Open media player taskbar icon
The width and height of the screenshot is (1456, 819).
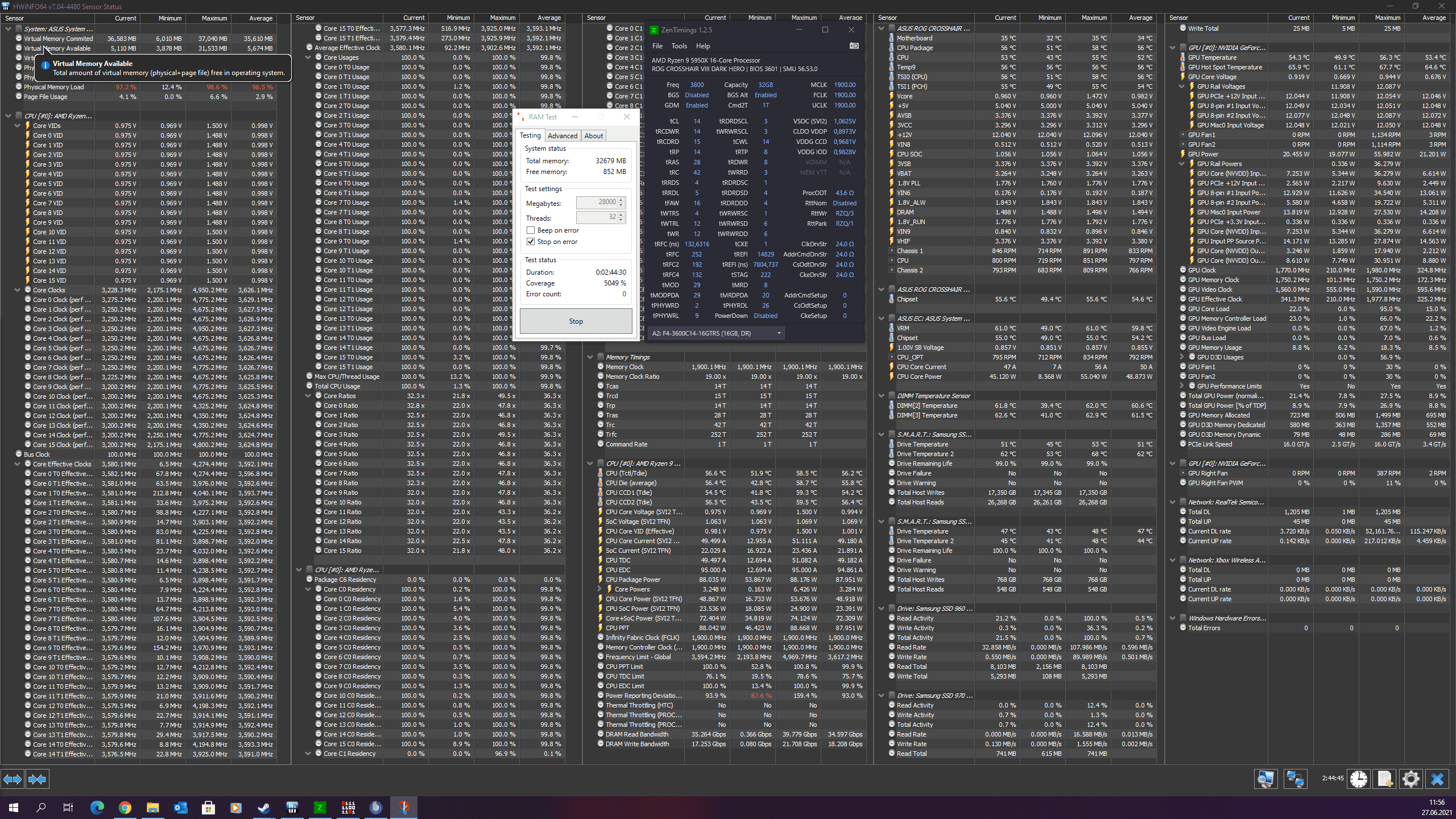tap(236, 807)
